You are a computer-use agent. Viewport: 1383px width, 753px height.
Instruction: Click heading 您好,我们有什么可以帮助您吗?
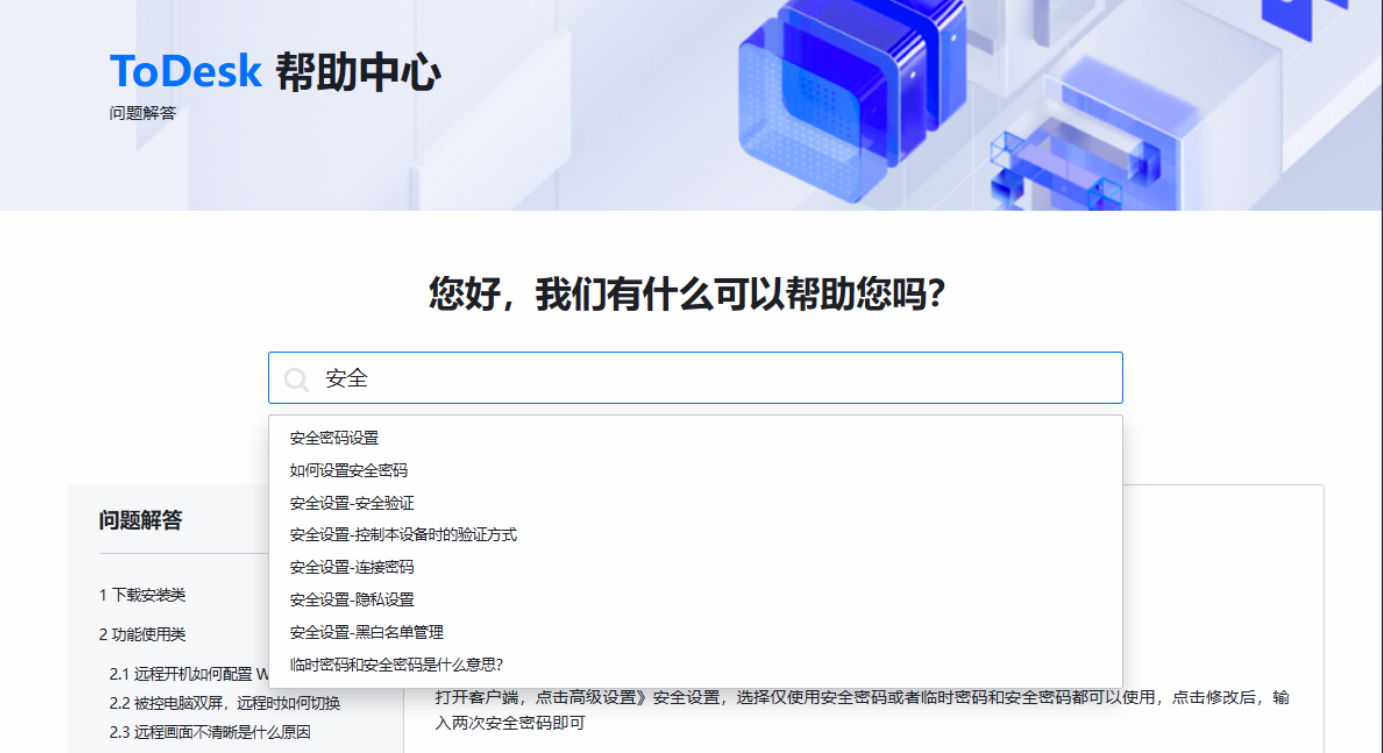(688, 294)
